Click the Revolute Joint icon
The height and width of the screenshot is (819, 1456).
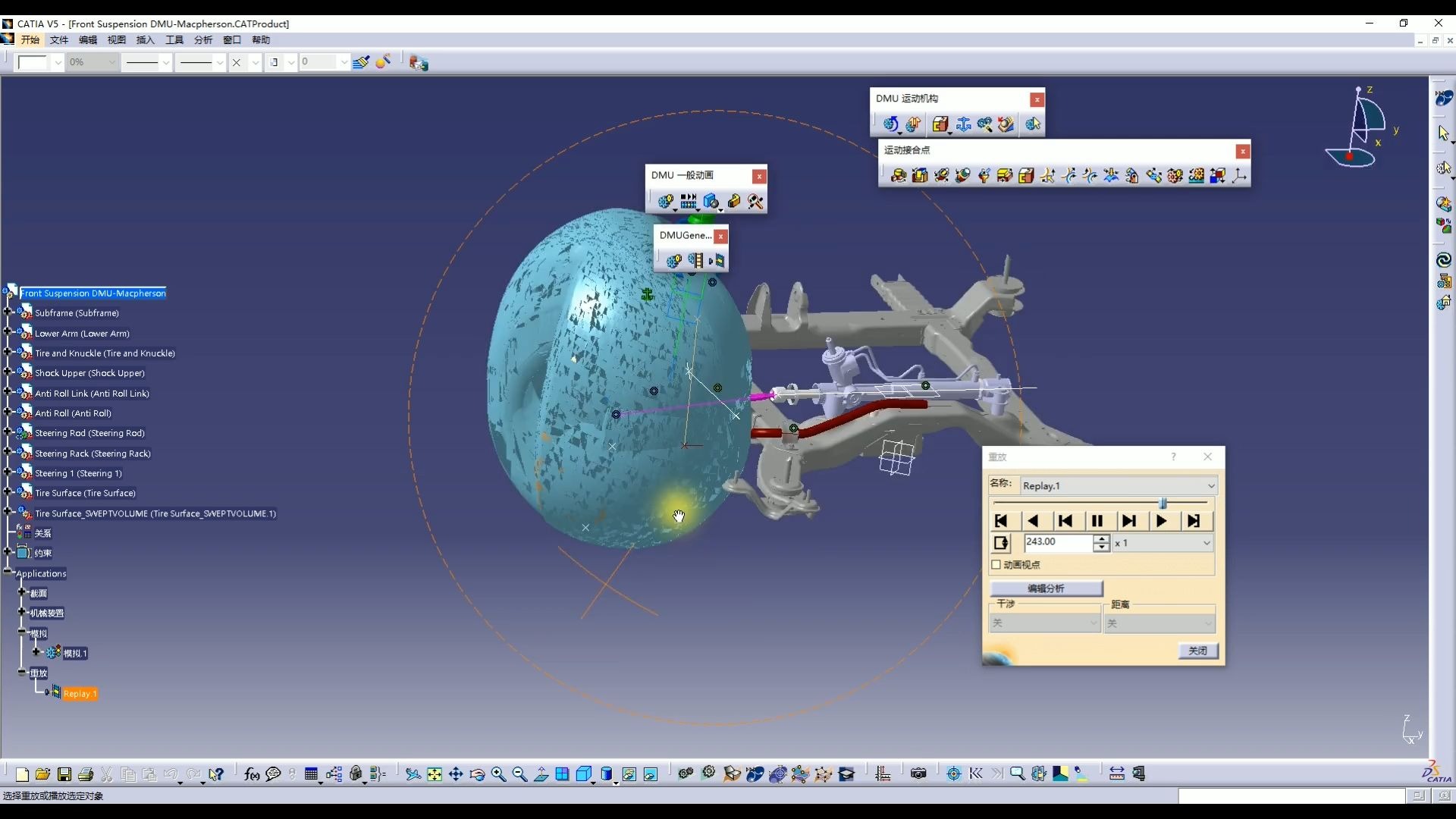coord(899,176)
